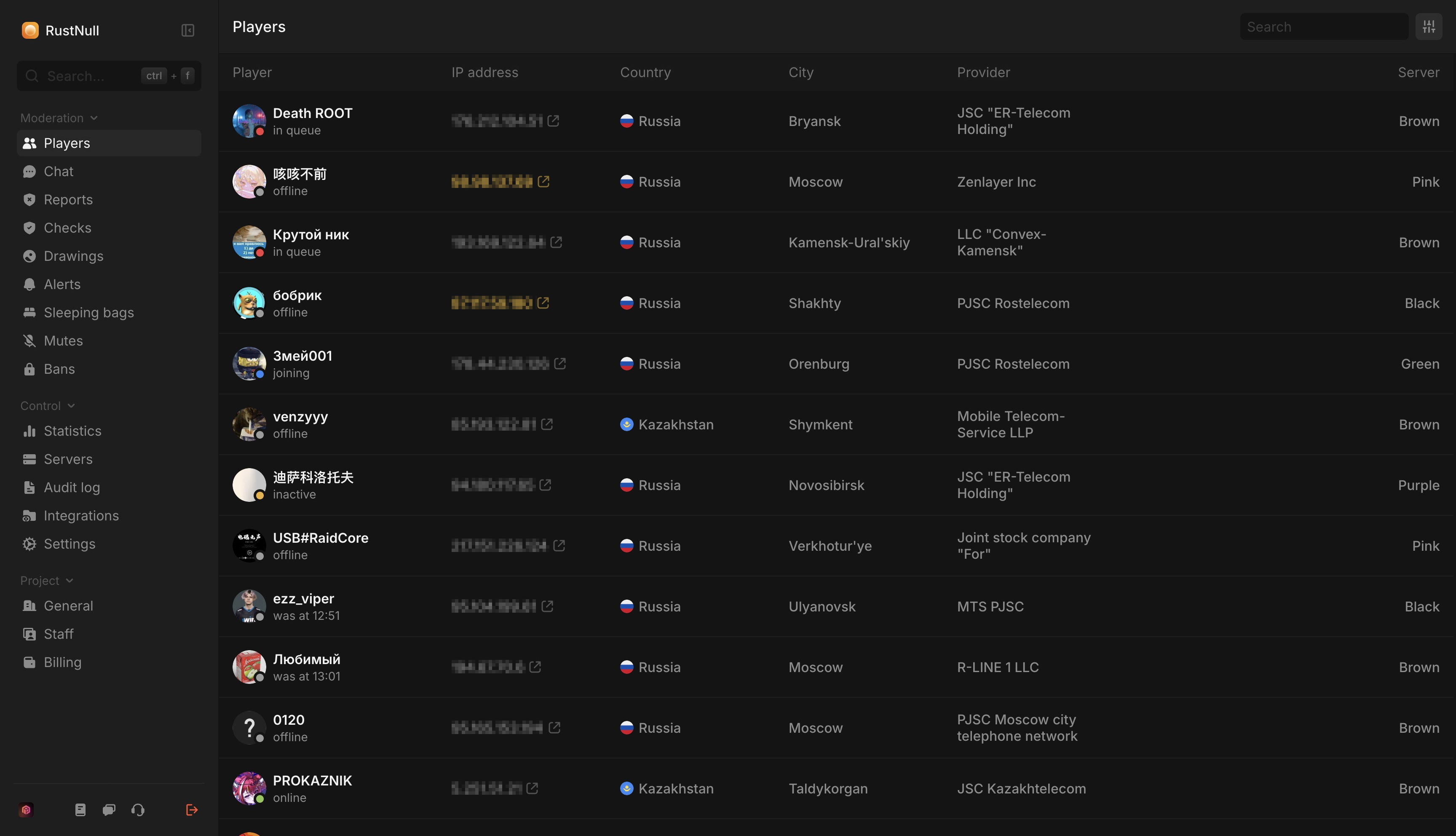Open the Sleeping bags section
Image resolution: width=1456 pixels, height=836 pixels.
tap(88, 312)
